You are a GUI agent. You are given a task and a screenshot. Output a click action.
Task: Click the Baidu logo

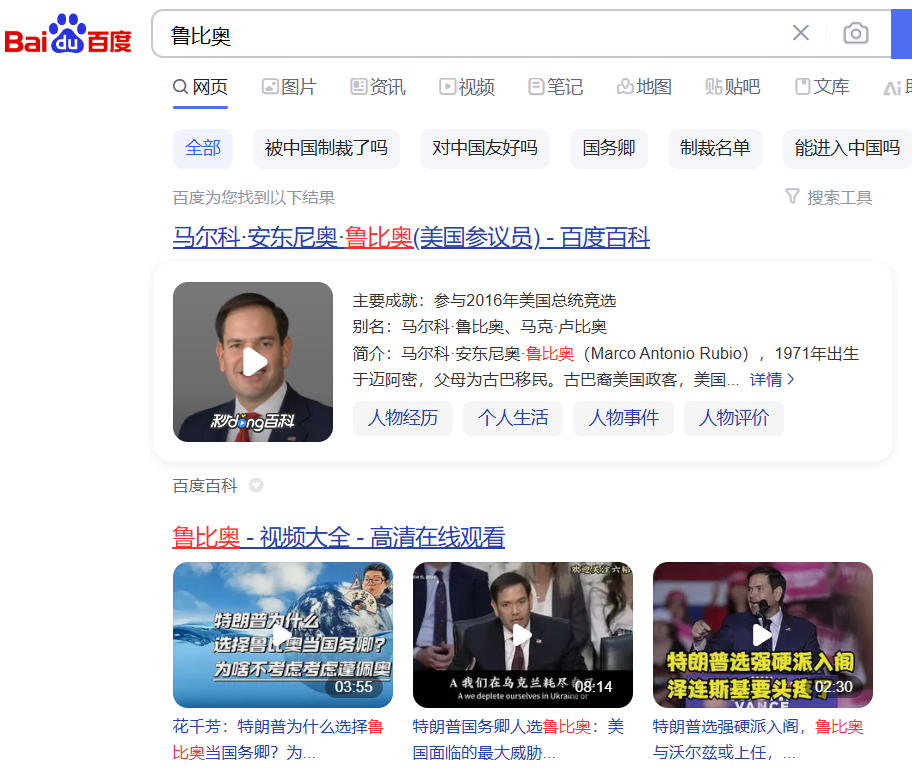point(67,34)
